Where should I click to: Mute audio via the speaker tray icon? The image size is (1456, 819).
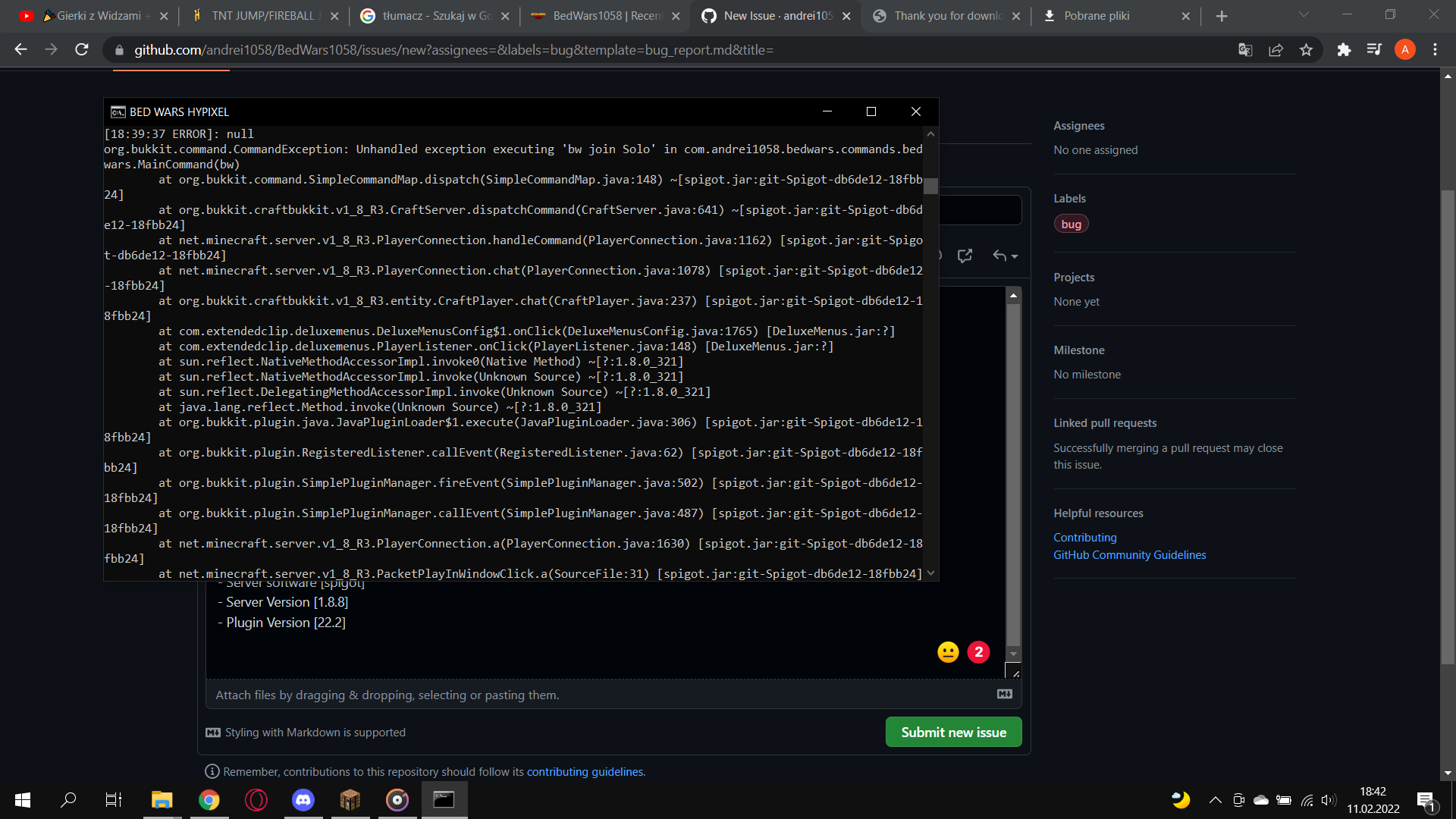(x=1329, y=799)
